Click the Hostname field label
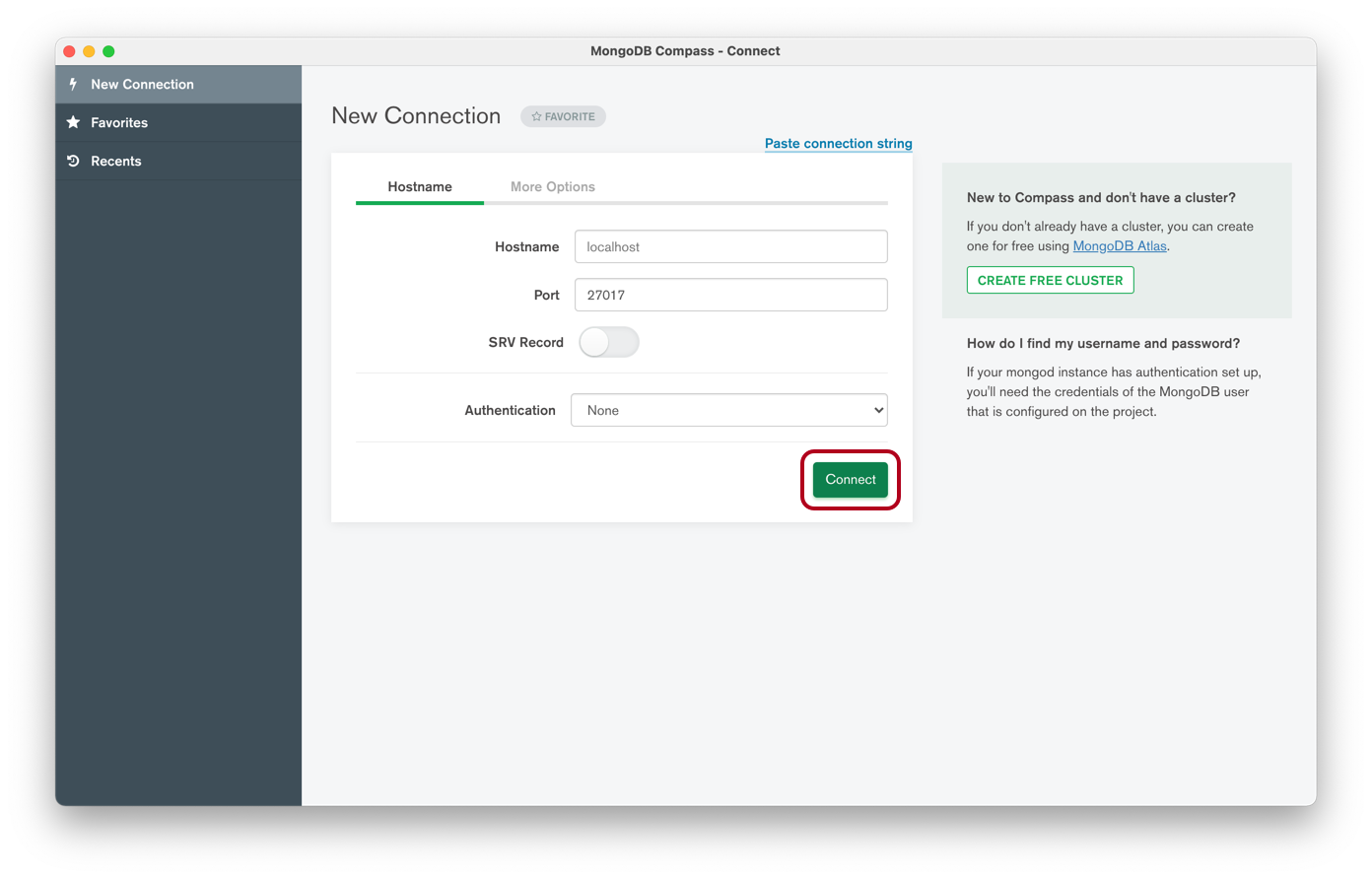Viewport: 1372px width, 879px height. tap(527, 246)
